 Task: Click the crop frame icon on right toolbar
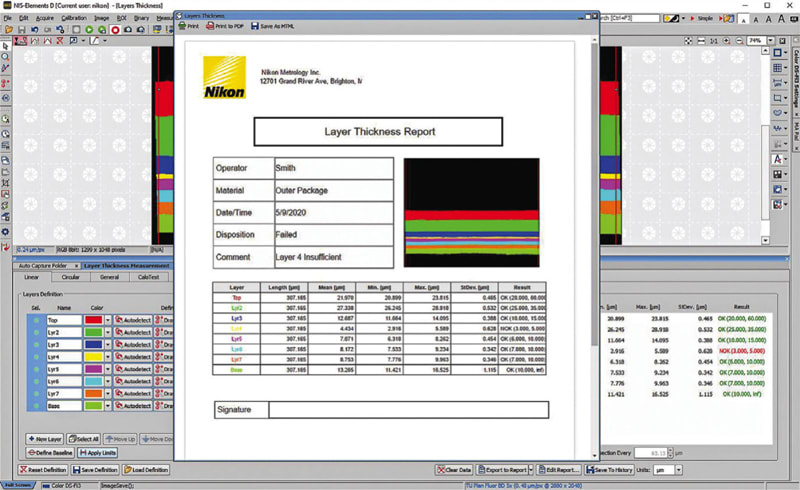pos(777,97)
